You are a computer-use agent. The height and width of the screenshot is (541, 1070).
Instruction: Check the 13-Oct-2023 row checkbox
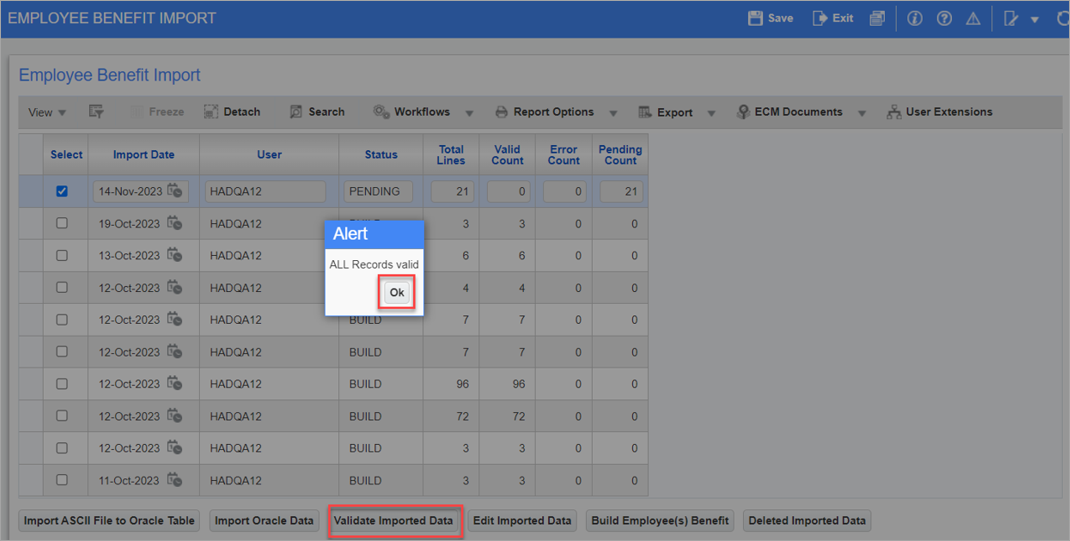click(x=61, y=255)
